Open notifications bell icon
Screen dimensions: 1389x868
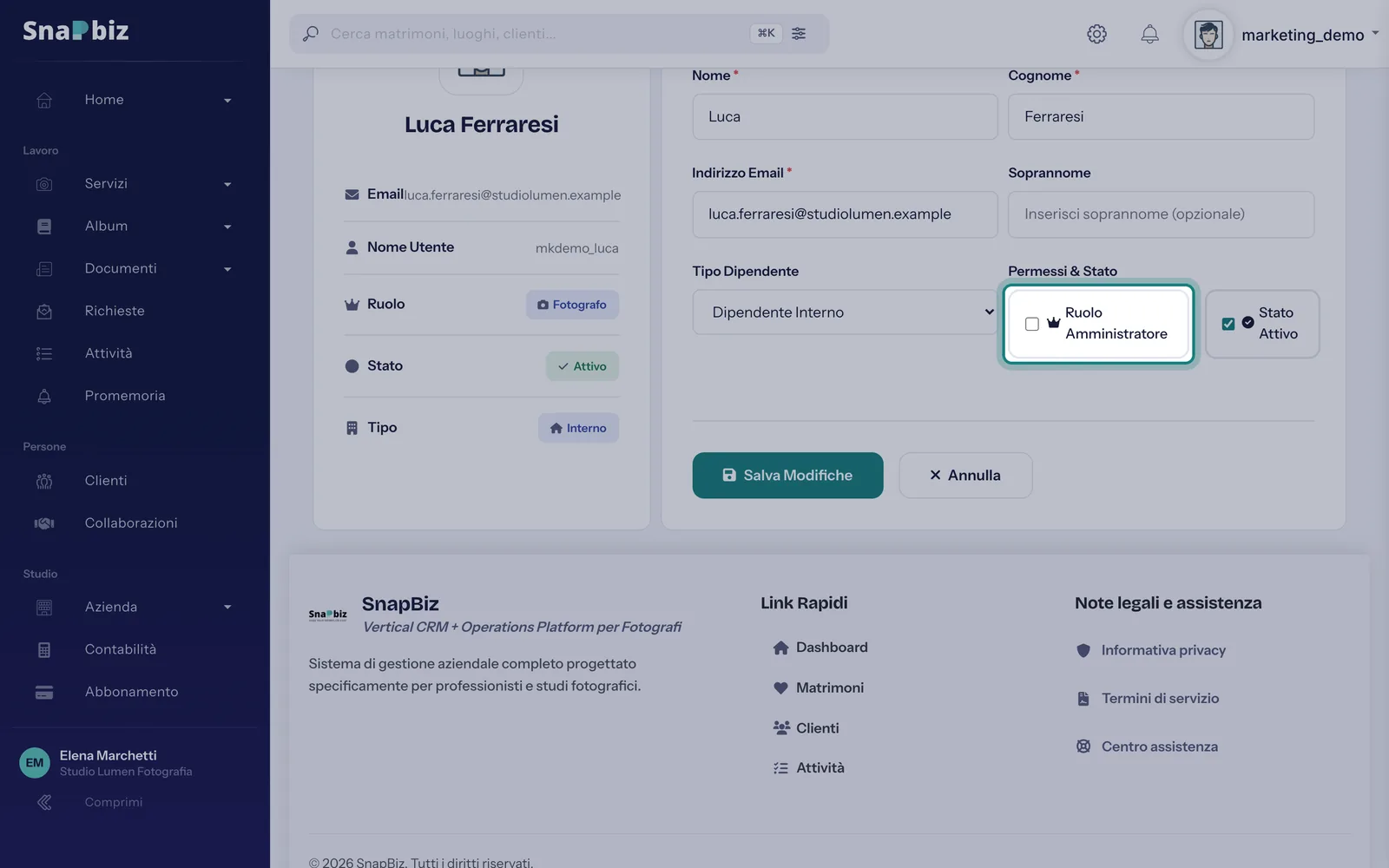pos(1149,34)
